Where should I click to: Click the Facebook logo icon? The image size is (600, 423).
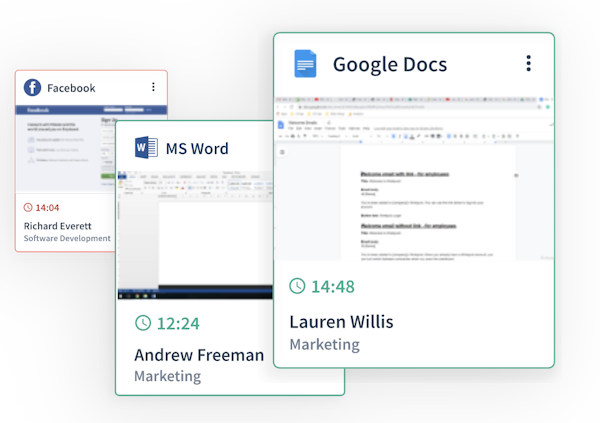click(x=33, y=88)
